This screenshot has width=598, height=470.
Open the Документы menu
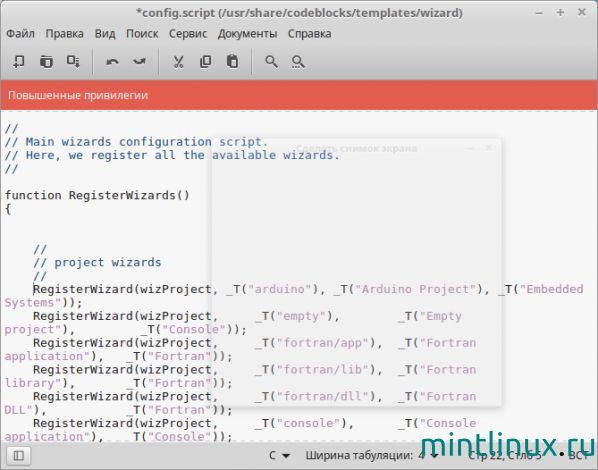[248, 34]
